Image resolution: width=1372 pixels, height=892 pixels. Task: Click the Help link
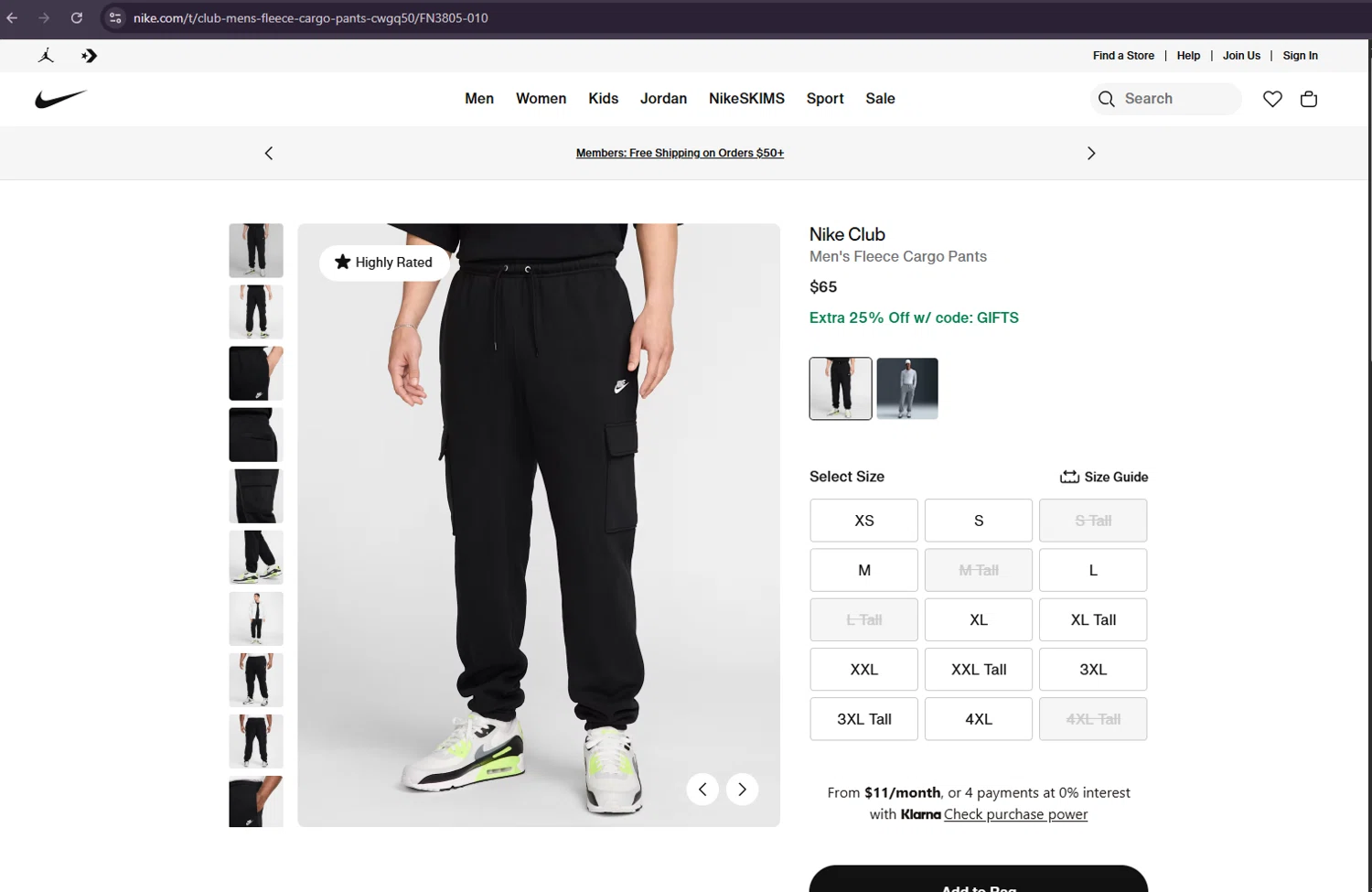(1188, 56)
